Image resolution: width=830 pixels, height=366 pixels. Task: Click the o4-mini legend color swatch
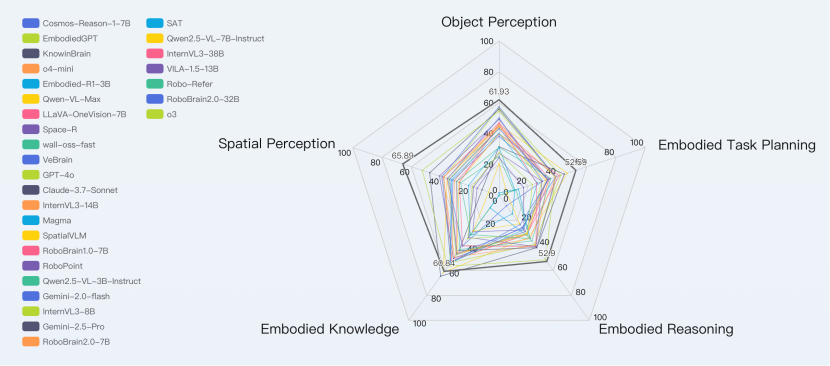click(31, 69)
